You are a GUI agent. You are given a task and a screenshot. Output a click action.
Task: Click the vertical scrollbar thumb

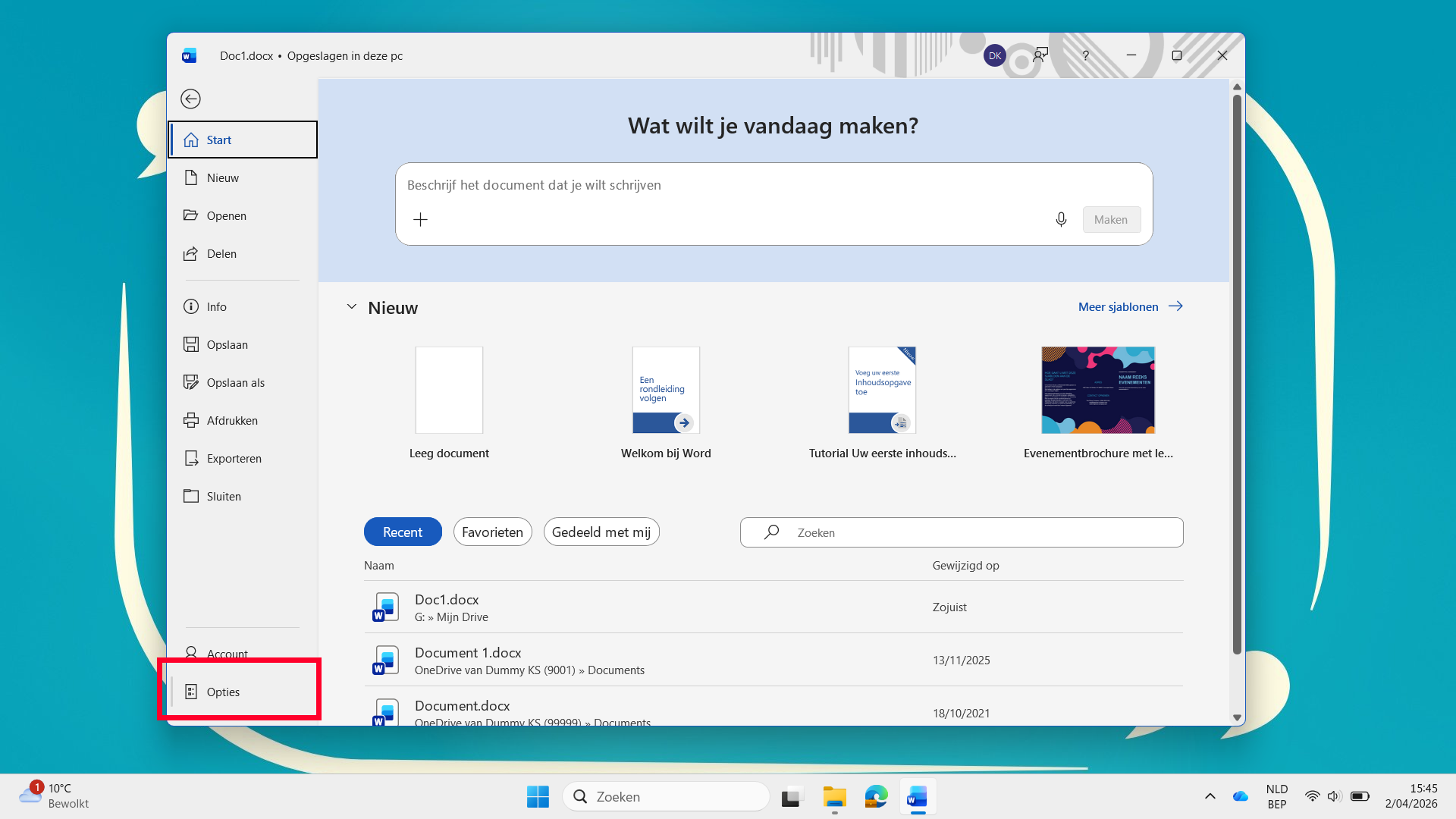click(1237, 372)
